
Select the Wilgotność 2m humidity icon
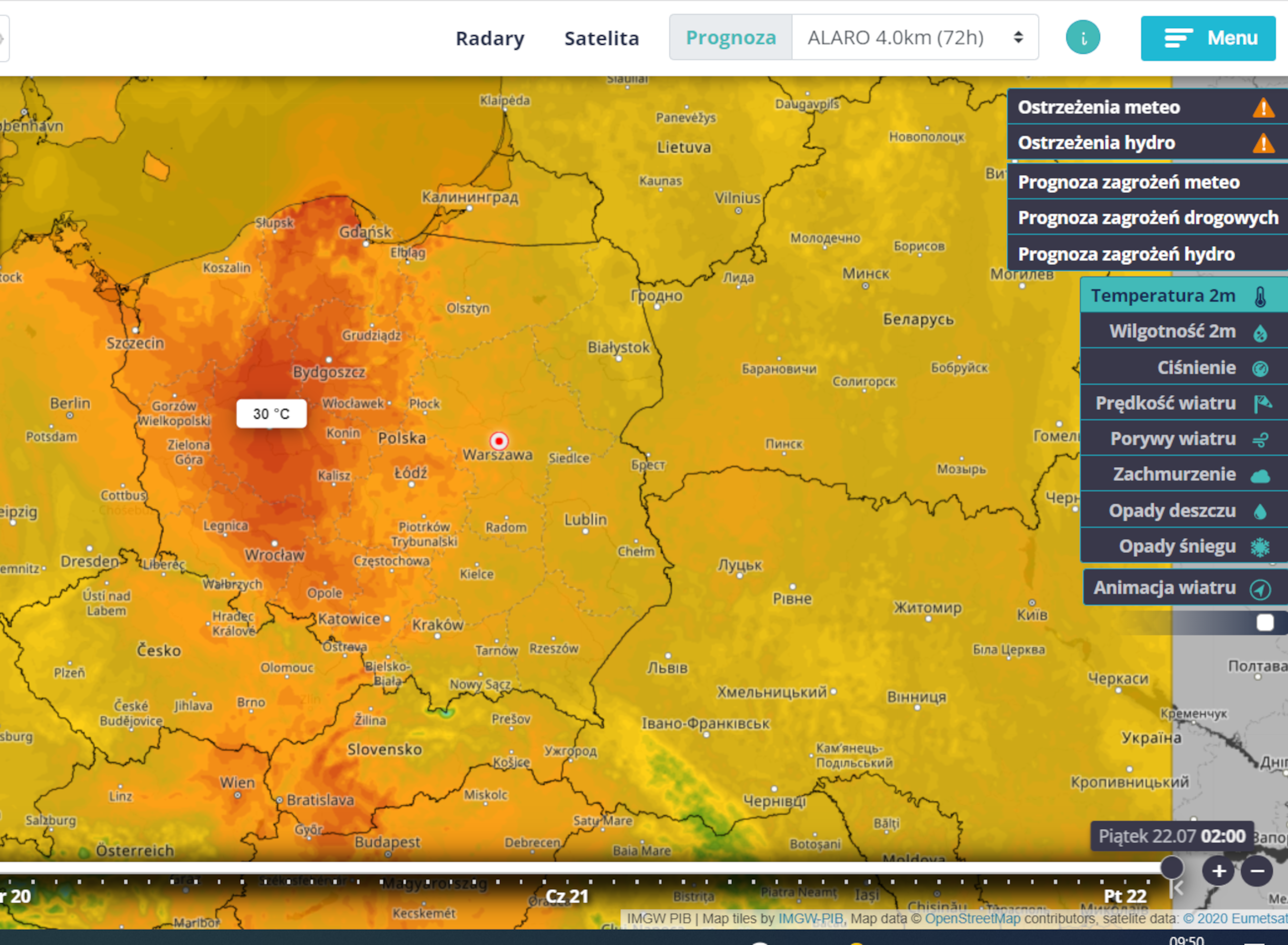click(1260, 332)
